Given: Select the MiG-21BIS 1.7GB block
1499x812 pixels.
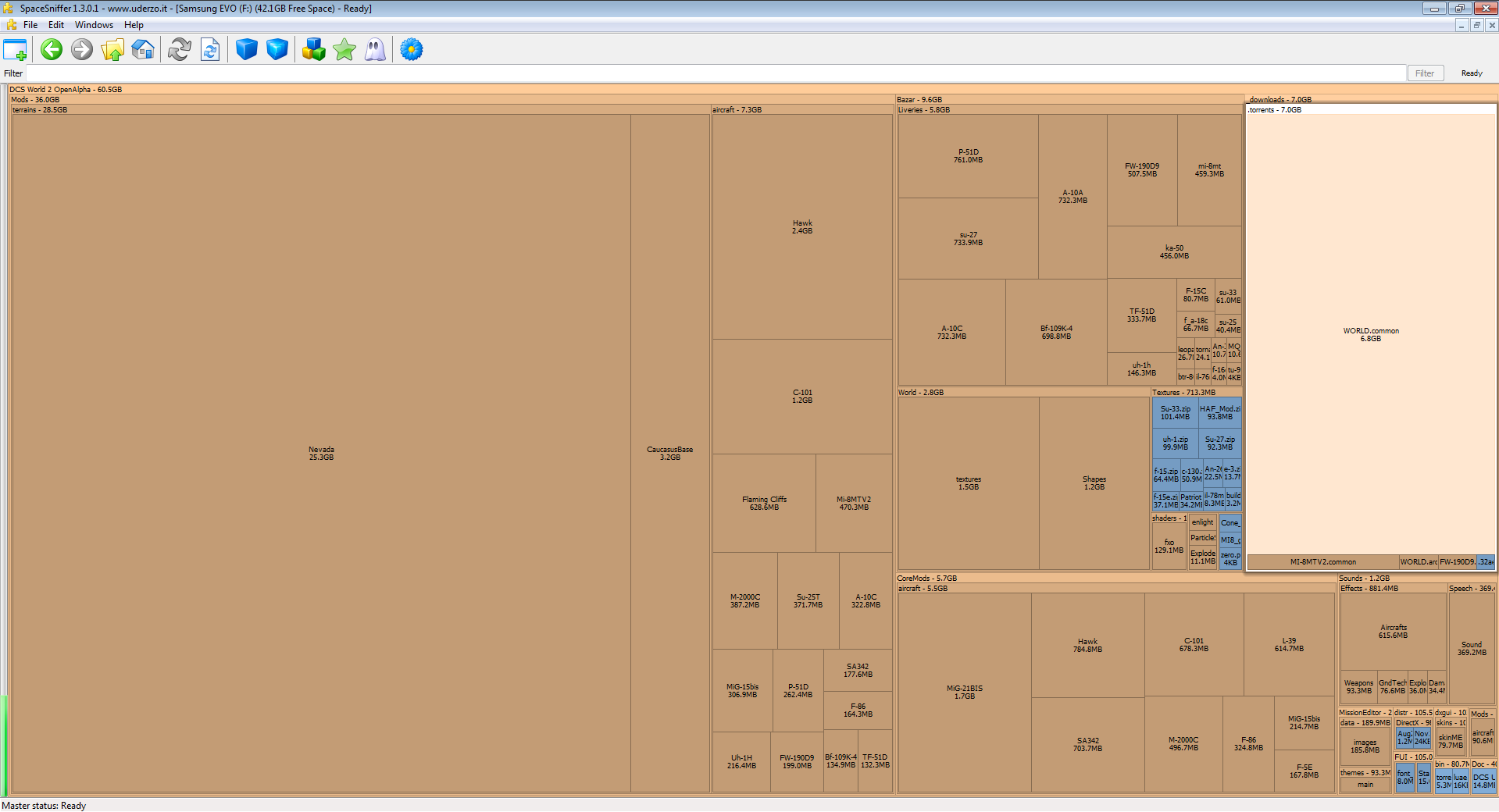Looking at the screenshot, I should tap(964, 693).
